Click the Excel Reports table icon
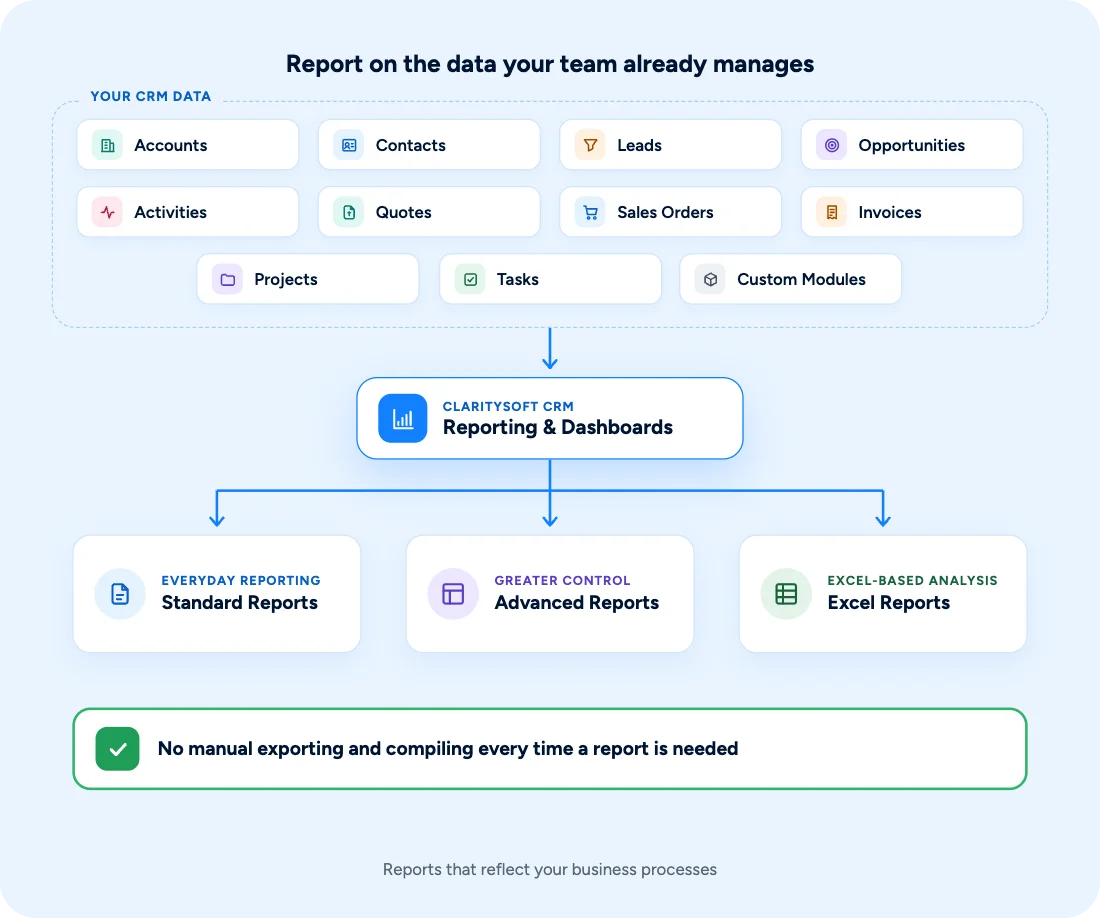The image size is (1100, 918). coord(786,594)
